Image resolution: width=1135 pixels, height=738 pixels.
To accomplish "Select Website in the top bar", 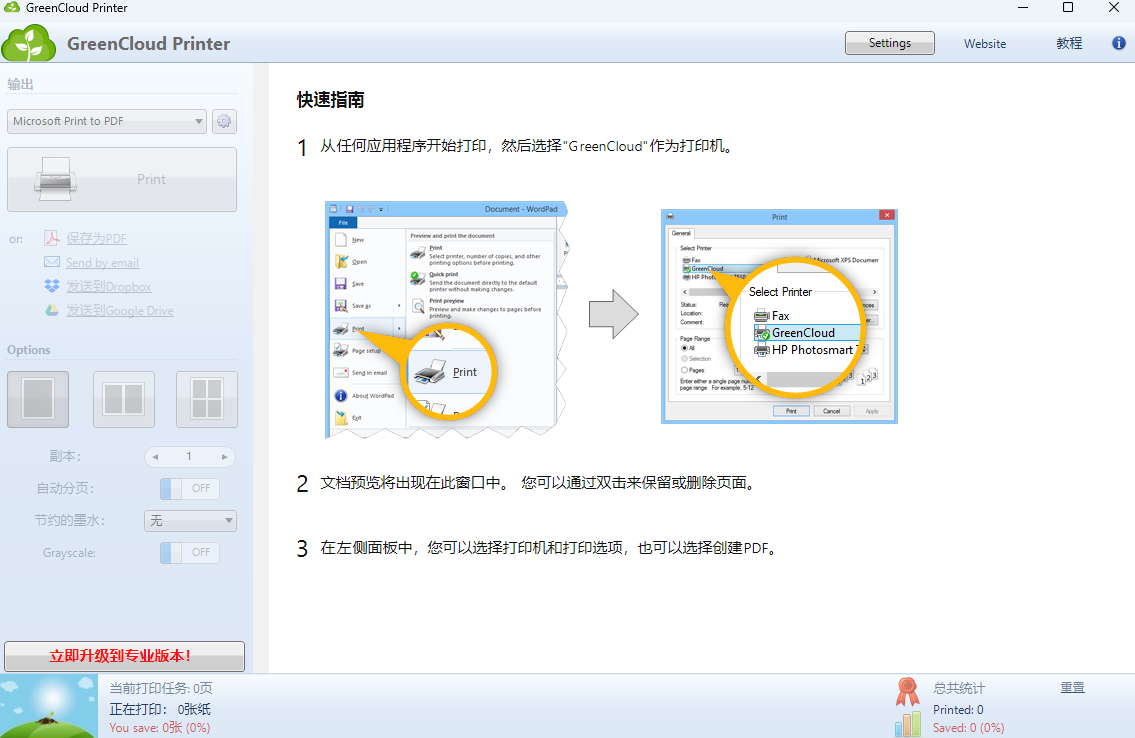I will tap(985, 43).
